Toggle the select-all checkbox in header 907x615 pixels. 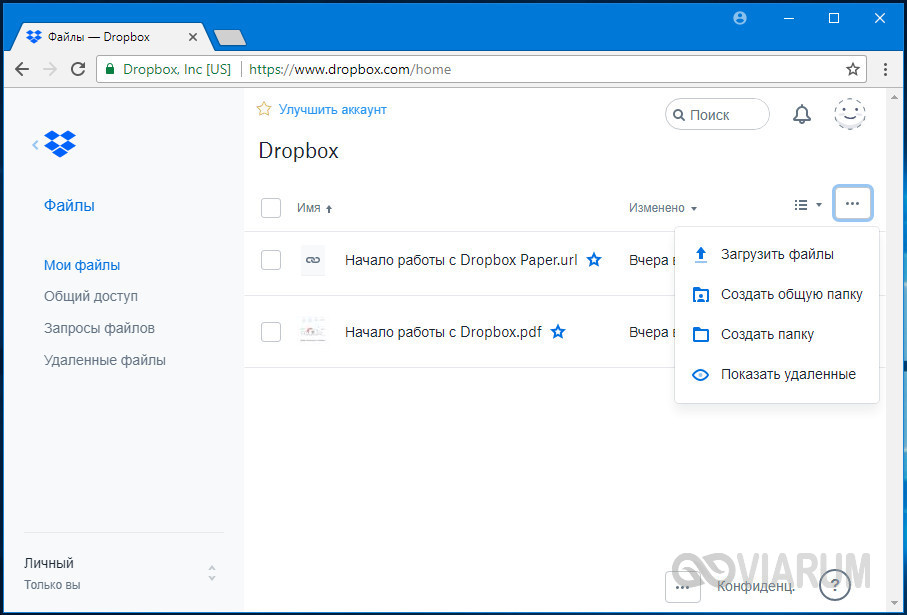(x=271, y=207)
